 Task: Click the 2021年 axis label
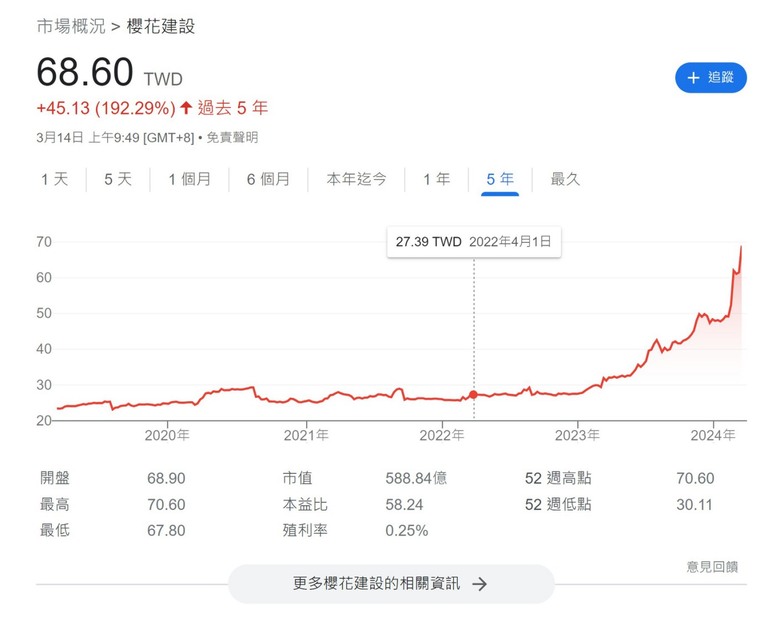point(306,436)
